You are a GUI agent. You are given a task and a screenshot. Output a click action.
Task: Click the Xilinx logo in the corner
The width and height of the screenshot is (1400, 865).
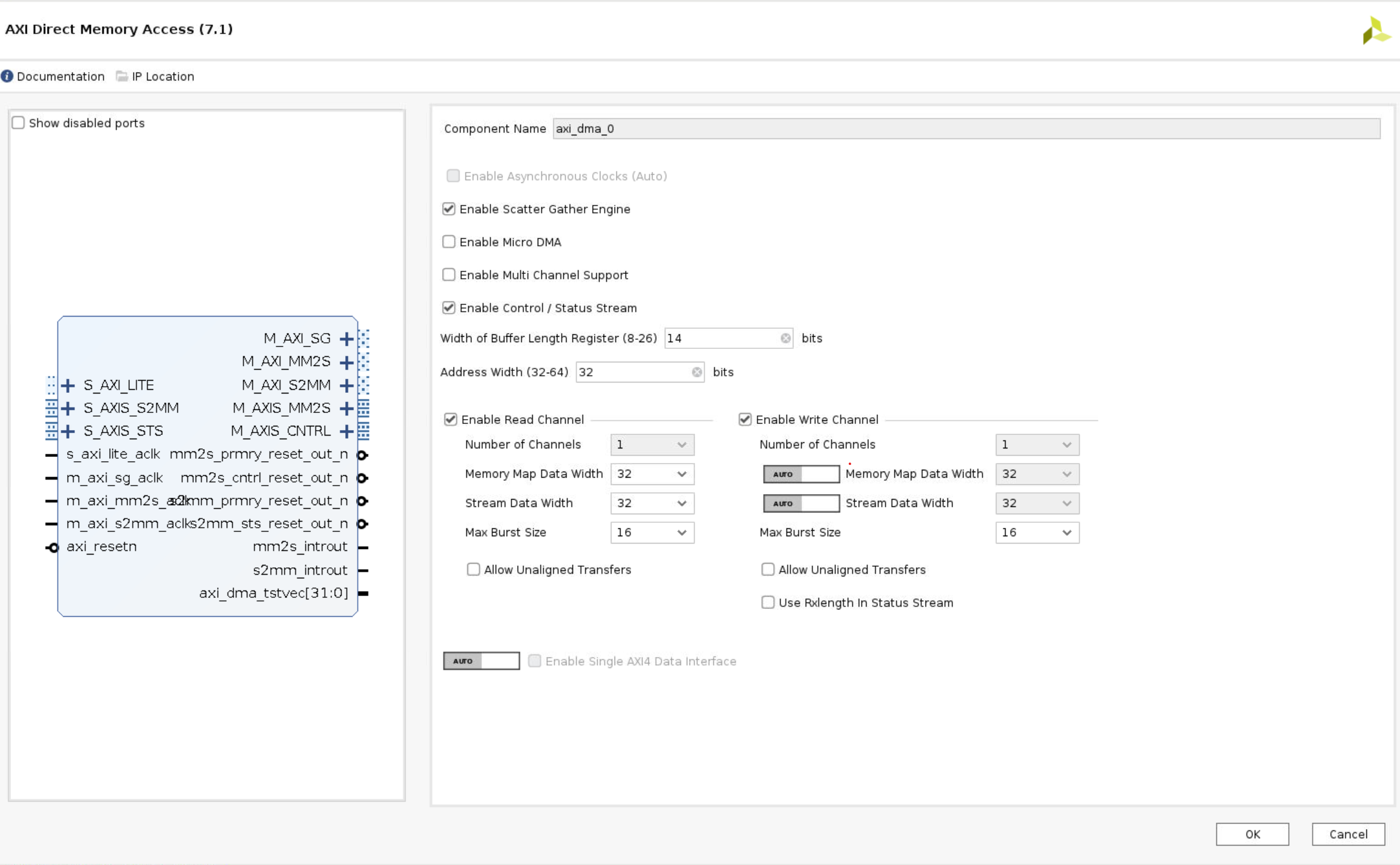[1376, 30]
